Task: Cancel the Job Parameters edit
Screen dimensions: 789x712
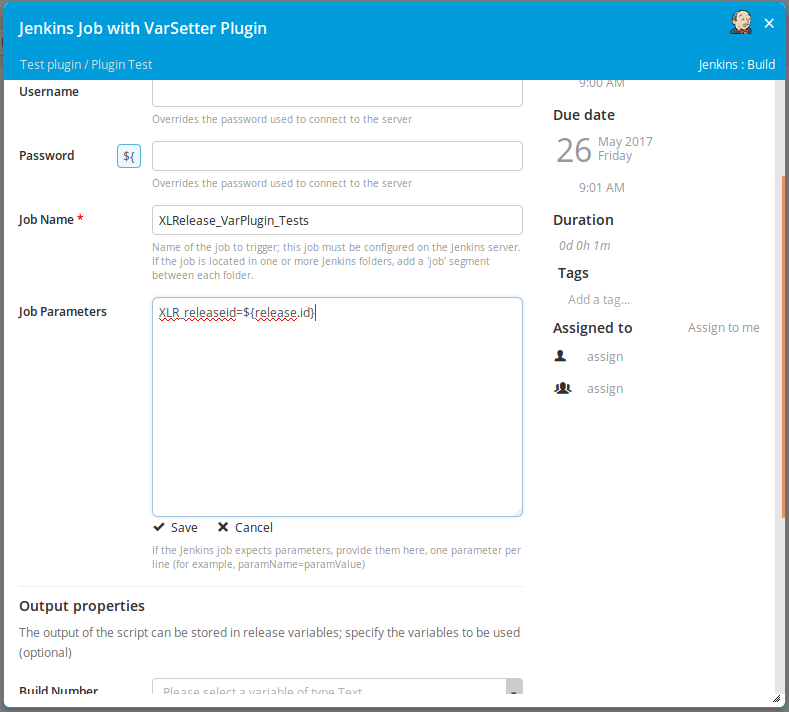Action: pos(245,527)
